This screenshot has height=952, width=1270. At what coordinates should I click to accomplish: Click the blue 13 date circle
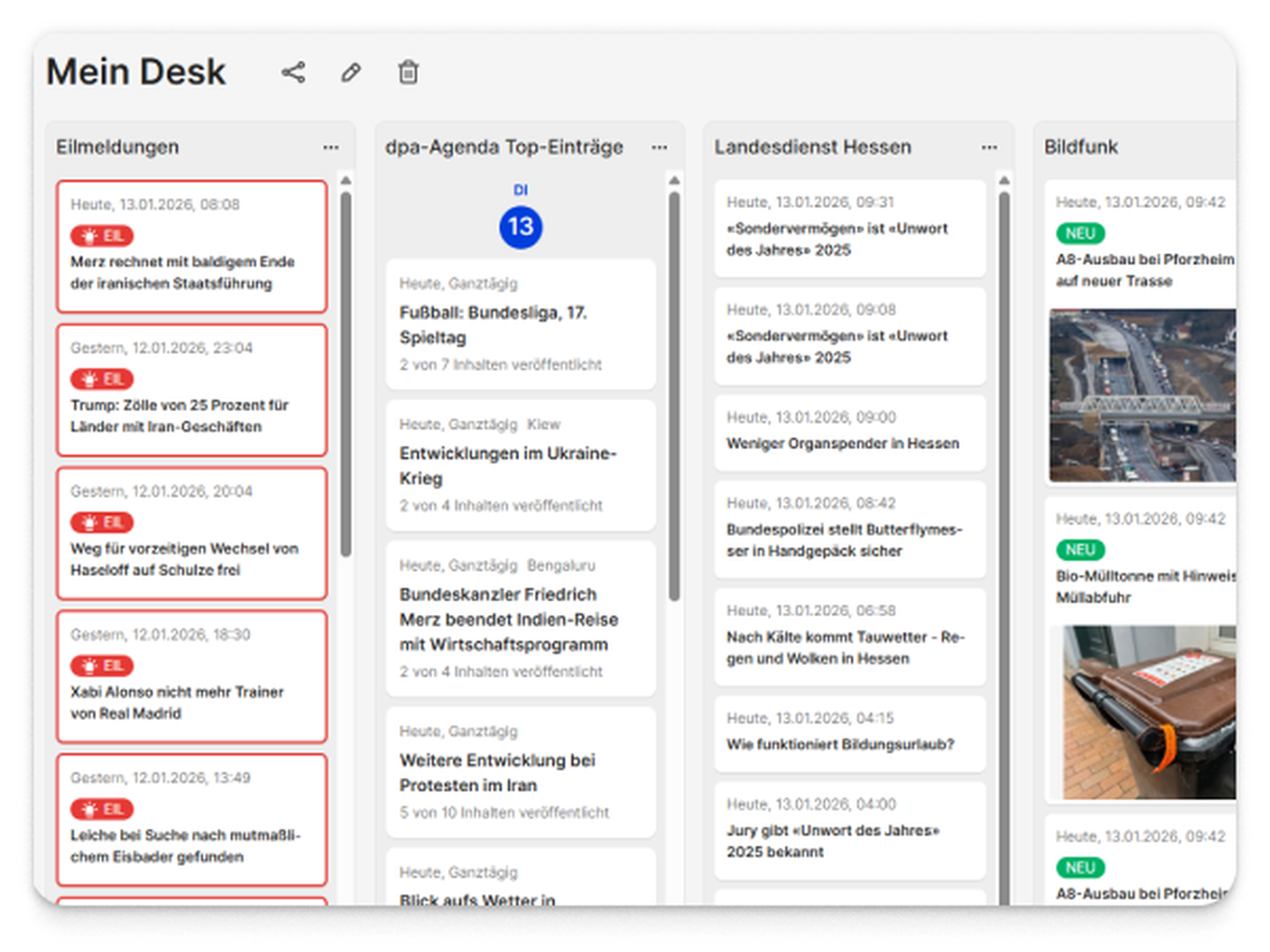tap(520, 227)
